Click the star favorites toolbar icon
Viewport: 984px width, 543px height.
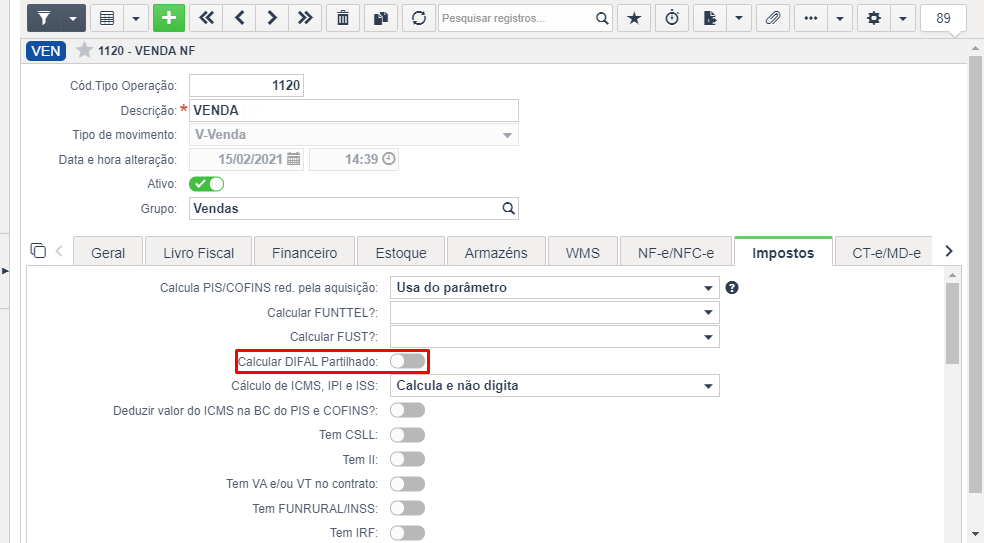coord(634,18)
